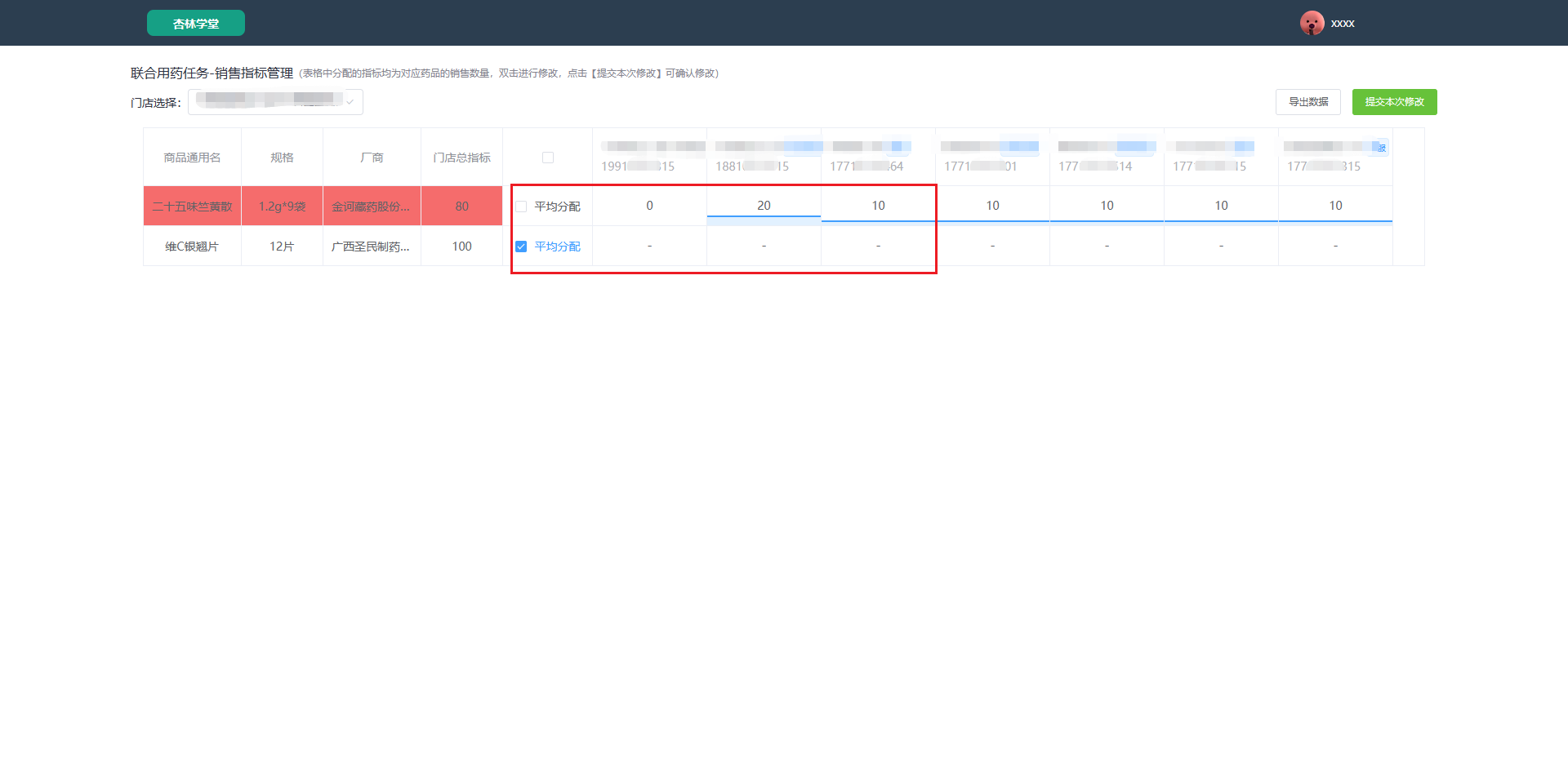Select the 10 cell under column ending 64

(x=878, y=206)
